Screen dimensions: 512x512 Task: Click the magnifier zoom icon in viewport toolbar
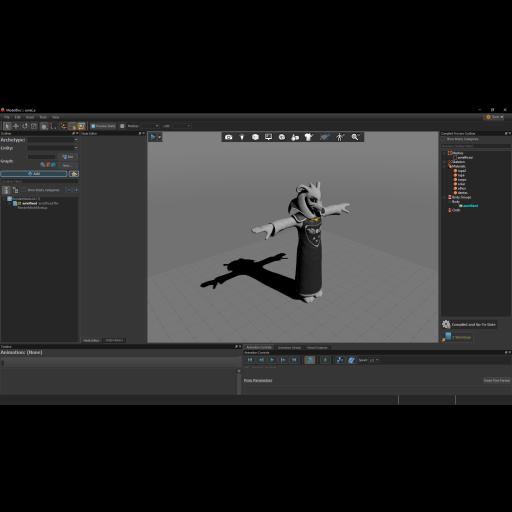point(355,137)
